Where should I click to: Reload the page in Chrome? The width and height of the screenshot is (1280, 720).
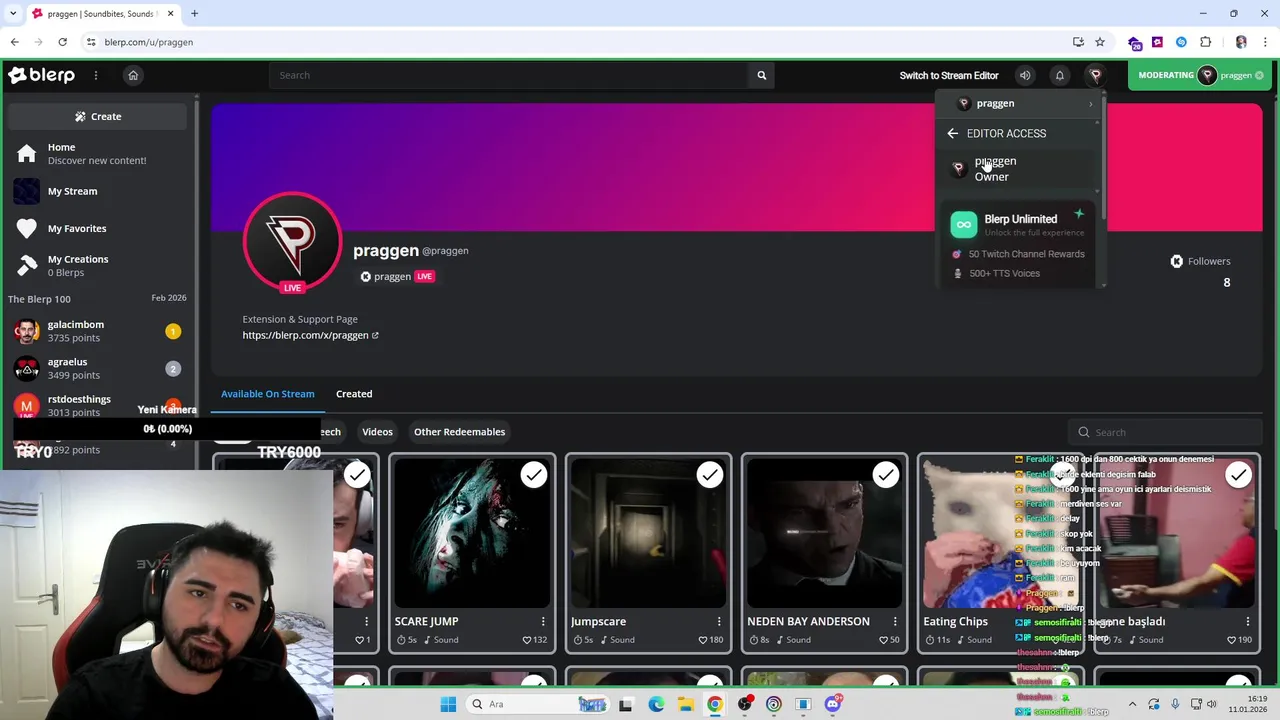[x=62, y=42]
